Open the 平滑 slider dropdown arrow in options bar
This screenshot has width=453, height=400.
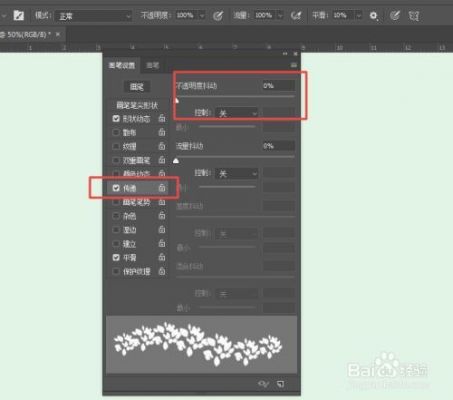(x=359, y=16)
